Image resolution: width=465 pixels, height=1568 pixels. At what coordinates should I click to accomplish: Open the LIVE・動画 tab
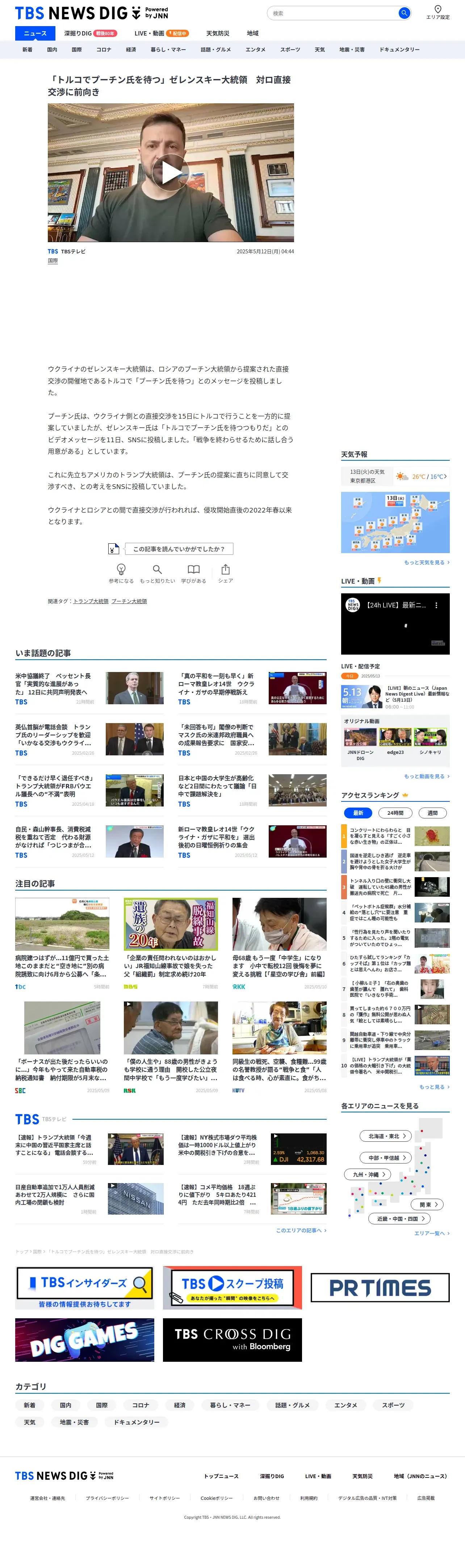point(161,33)
